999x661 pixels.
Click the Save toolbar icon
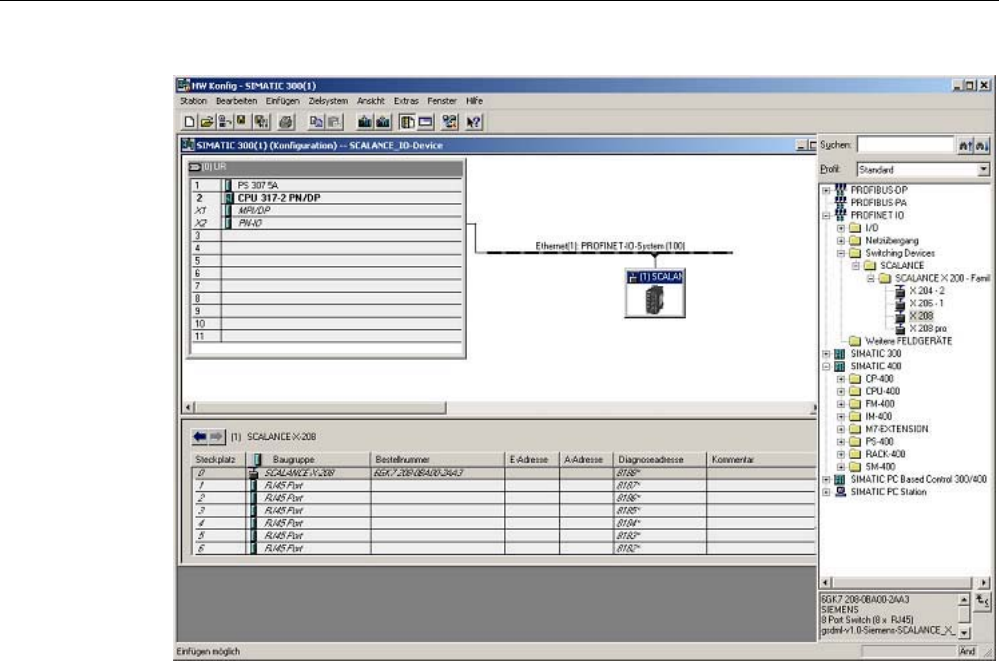click(x=241, y=122)
